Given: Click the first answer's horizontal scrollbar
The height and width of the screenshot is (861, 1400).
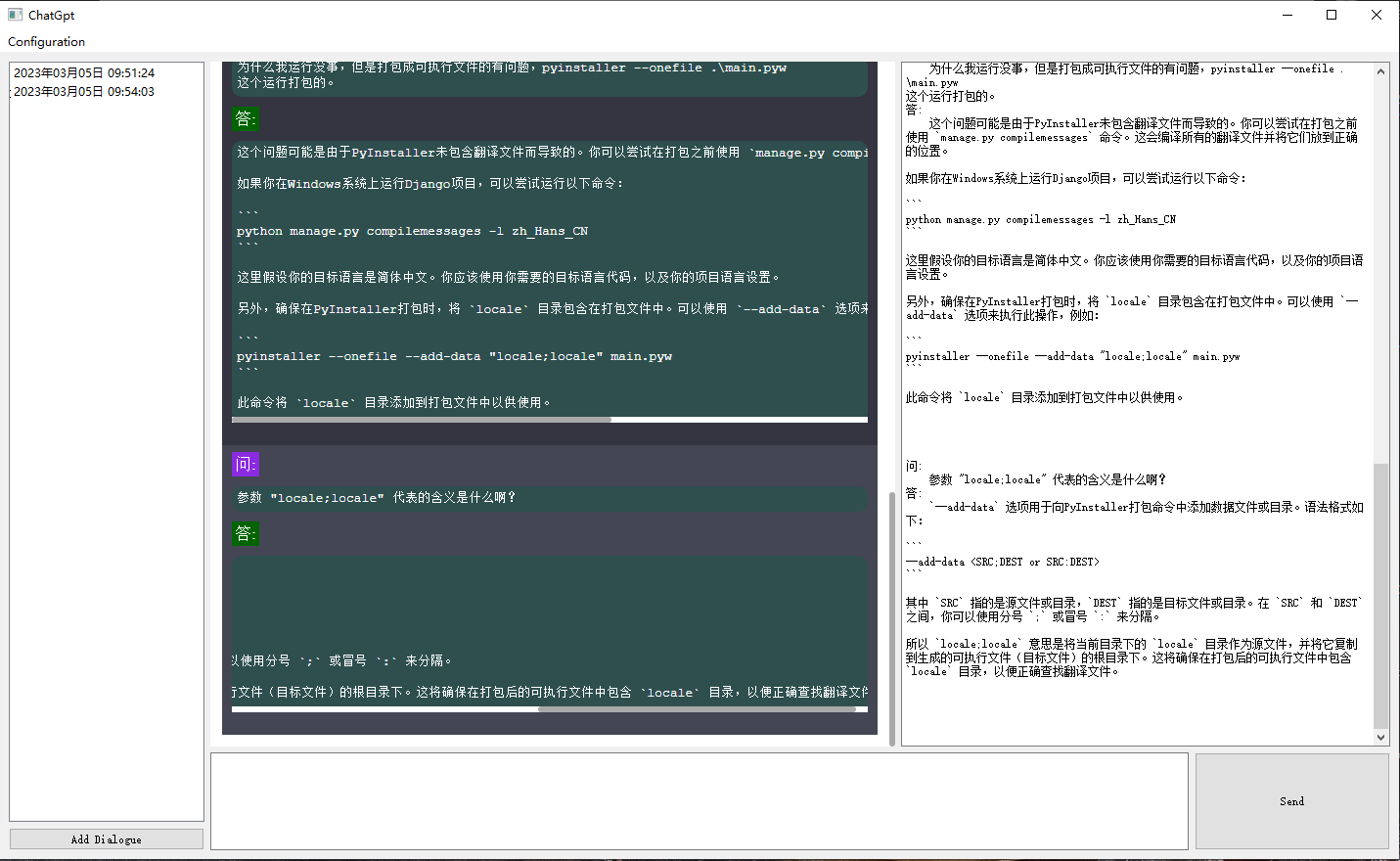Looking at the screenshot, I should click(x=422, y=420).
